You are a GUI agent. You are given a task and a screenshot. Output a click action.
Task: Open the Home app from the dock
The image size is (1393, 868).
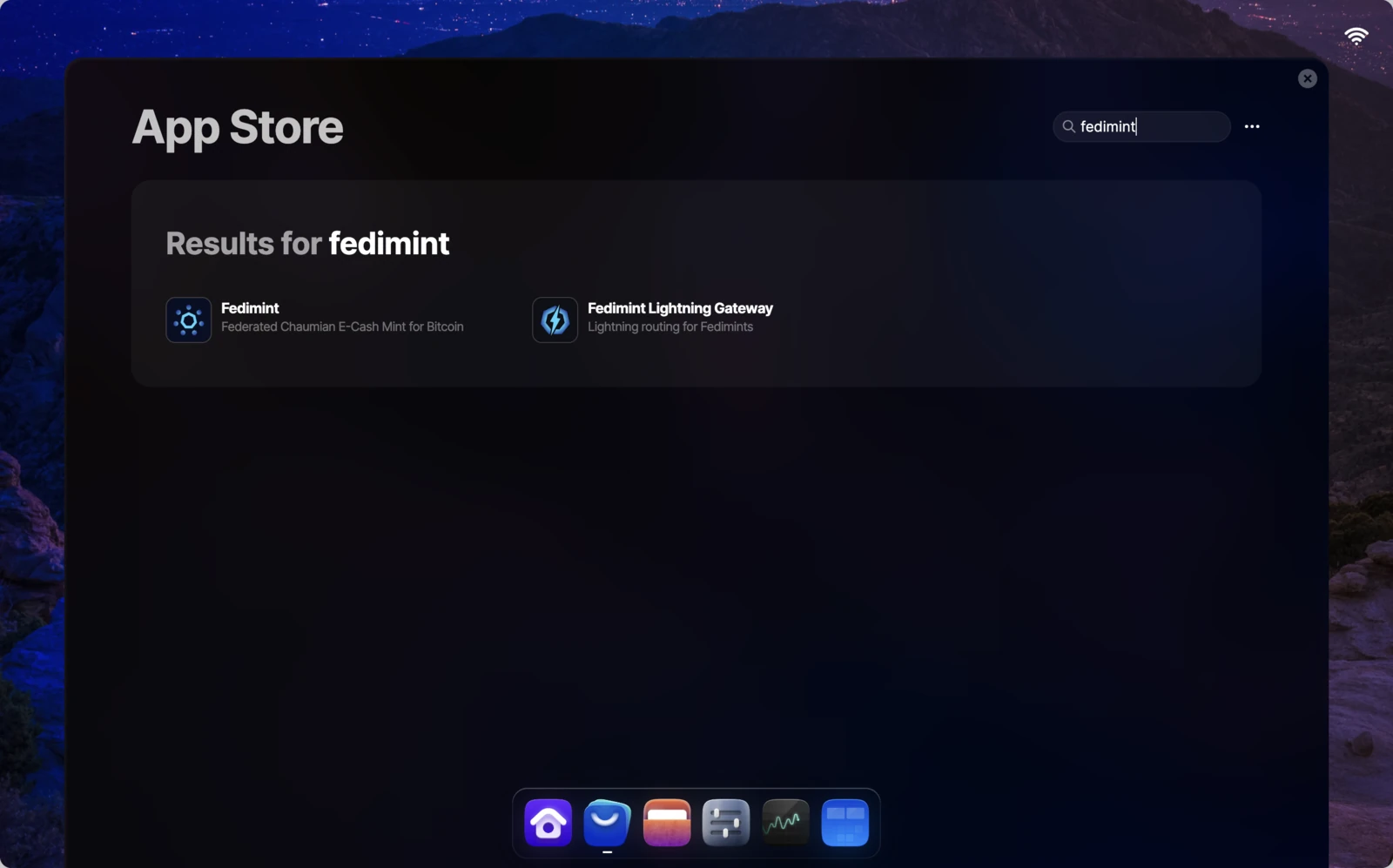(548, 821)
